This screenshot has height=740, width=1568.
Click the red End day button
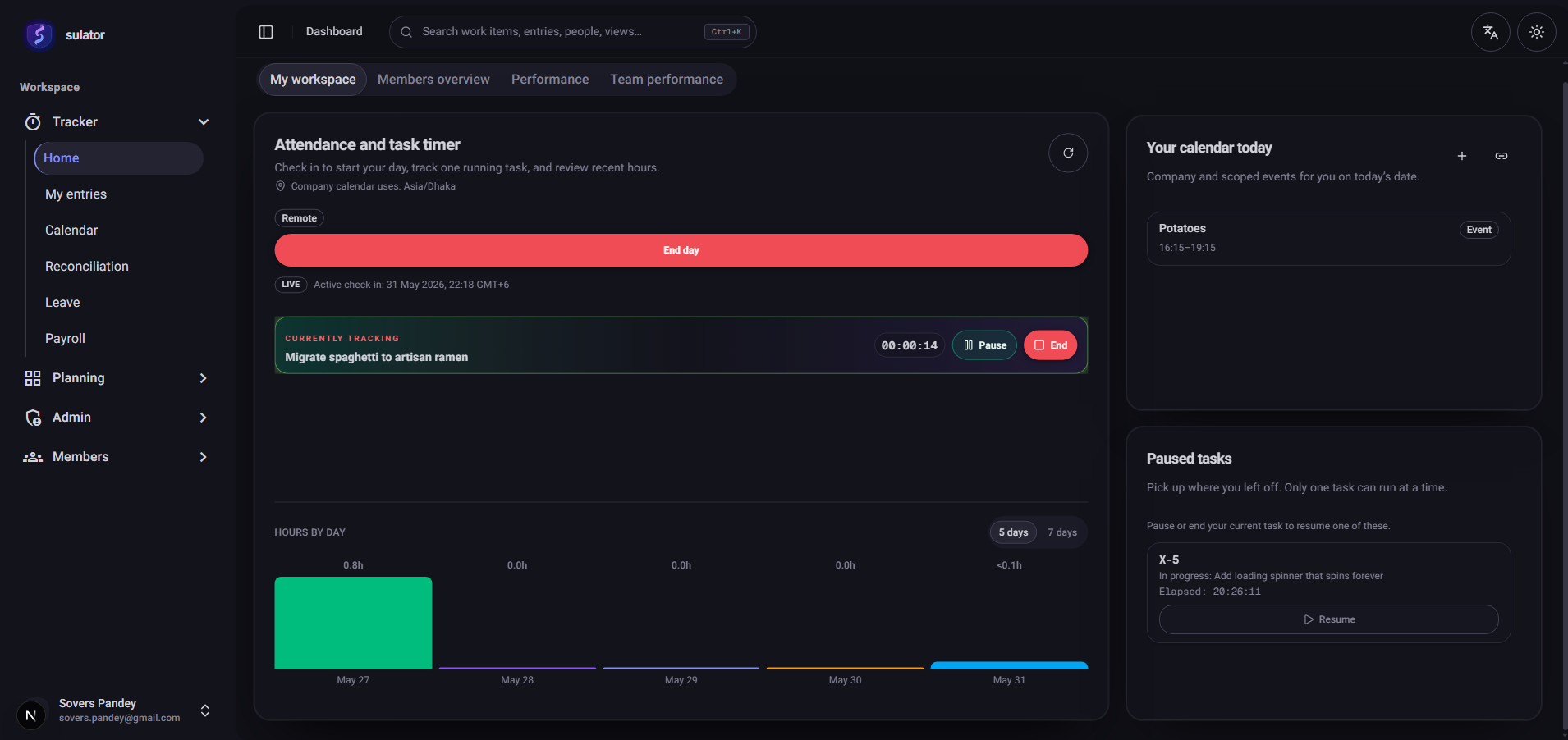click(681, 250)
